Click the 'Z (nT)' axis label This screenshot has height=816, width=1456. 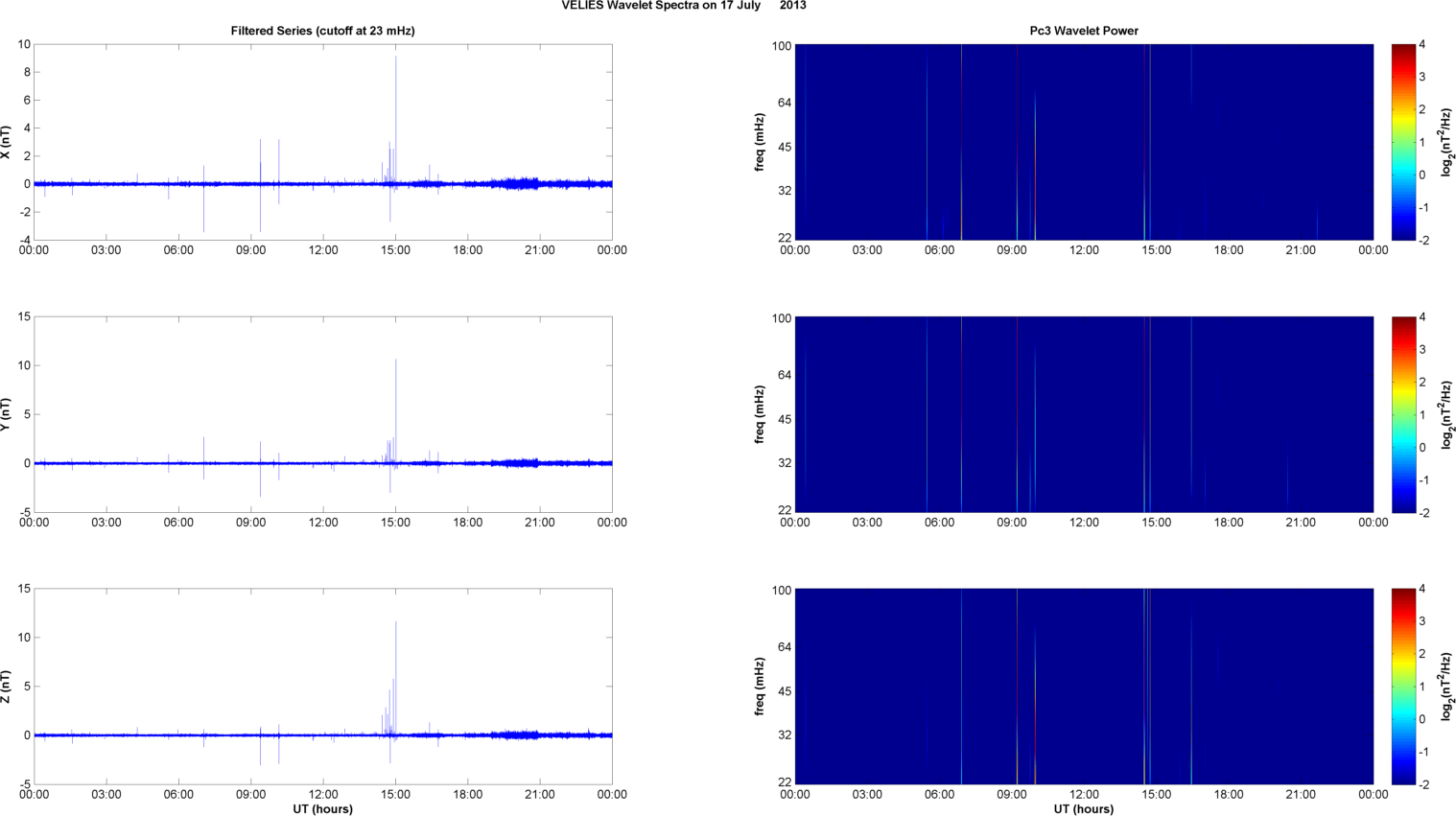[x=6, y=687]
